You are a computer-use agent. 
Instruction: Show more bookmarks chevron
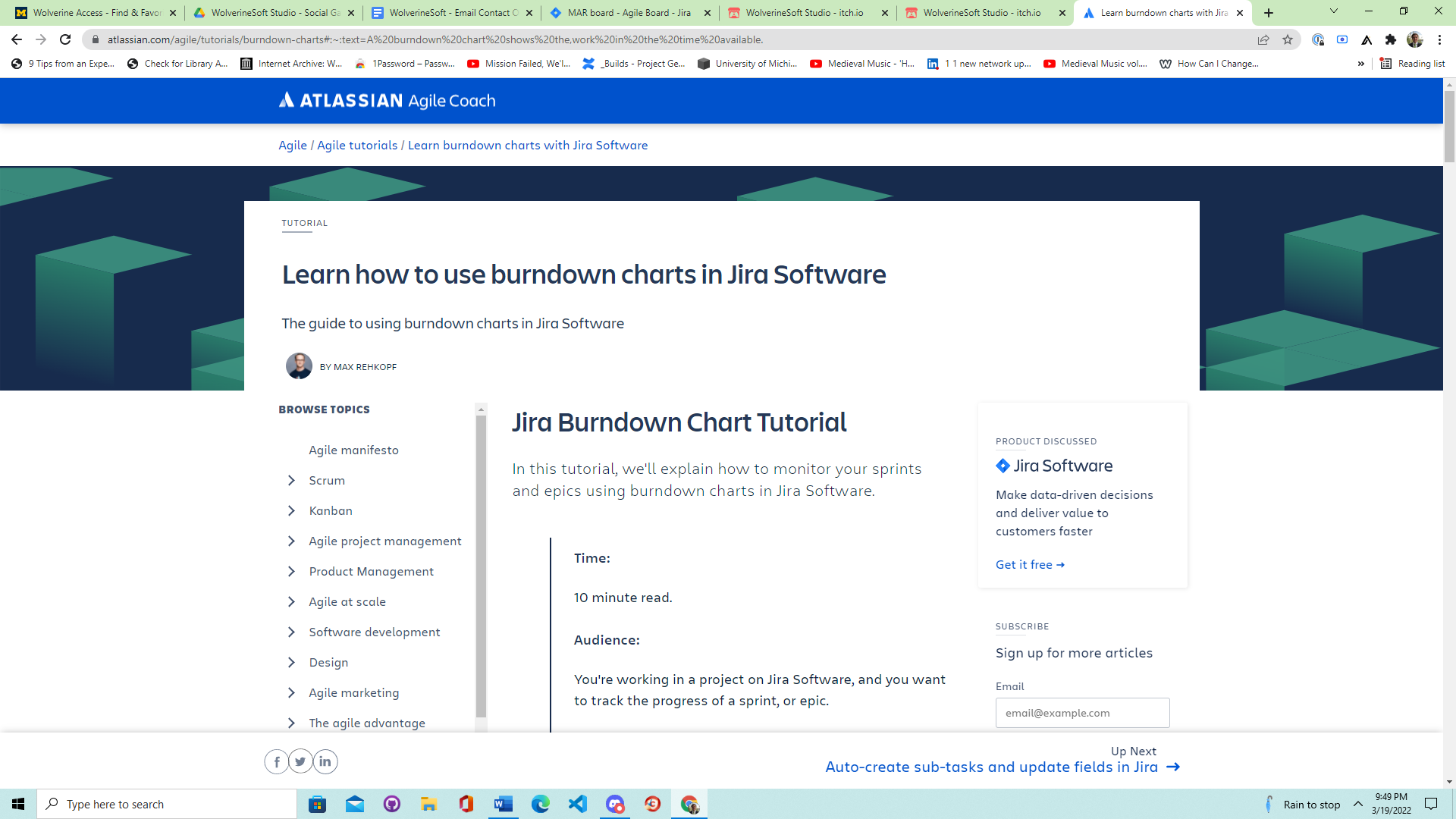click(x=1361, y=64)
